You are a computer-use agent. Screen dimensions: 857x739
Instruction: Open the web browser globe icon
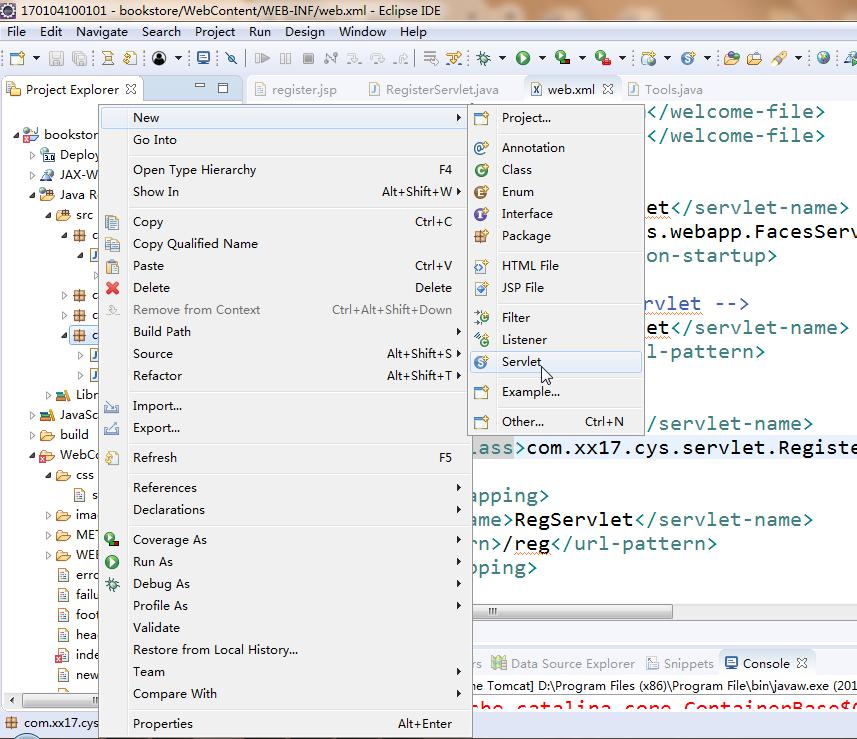click(x=823, y=57)
